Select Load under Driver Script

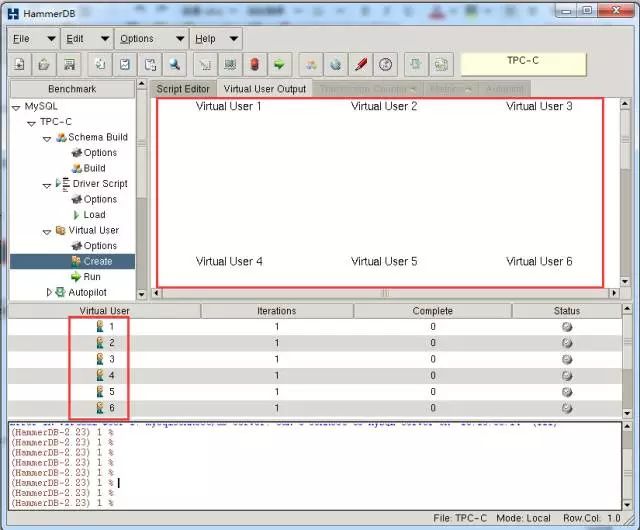tap(94, 215)
